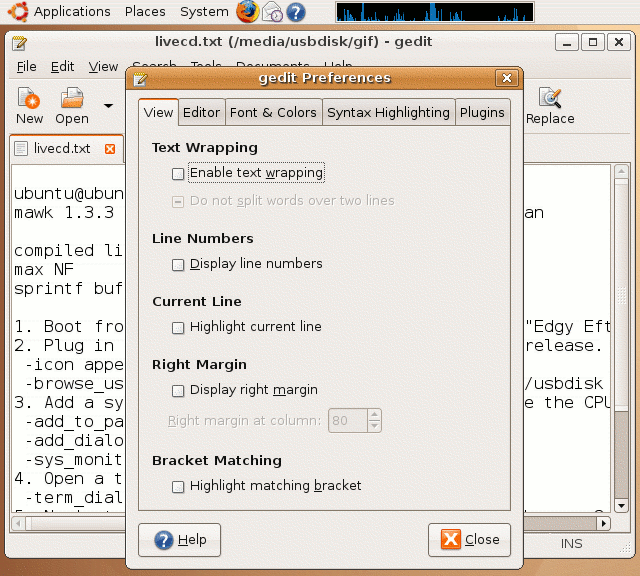This screenshot has height=576, width=640.
Task: Click the gedit window resize grip
Action: point(625,547)
